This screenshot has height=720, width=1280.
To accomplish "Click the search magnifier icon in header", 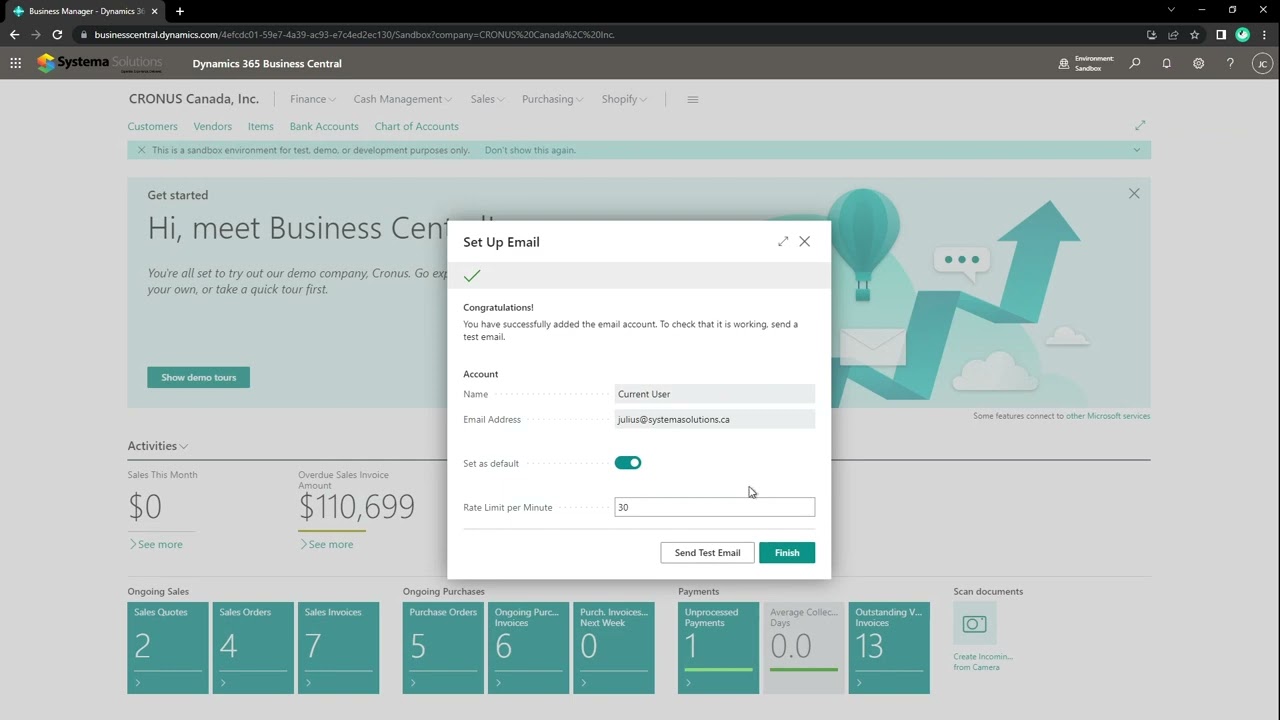I will click(x=1135, y=63).
